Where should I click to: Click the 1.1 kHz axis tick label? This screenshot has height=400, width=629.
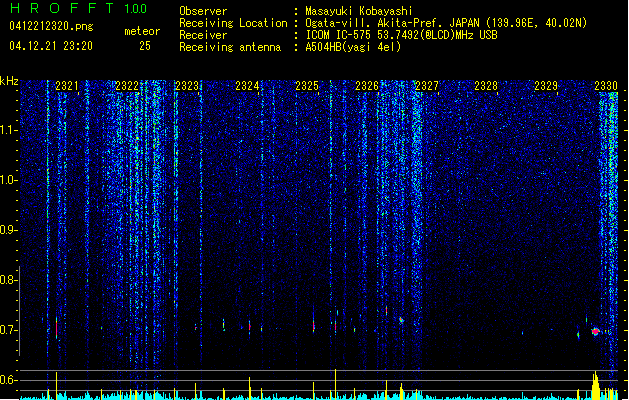[8, 130]
